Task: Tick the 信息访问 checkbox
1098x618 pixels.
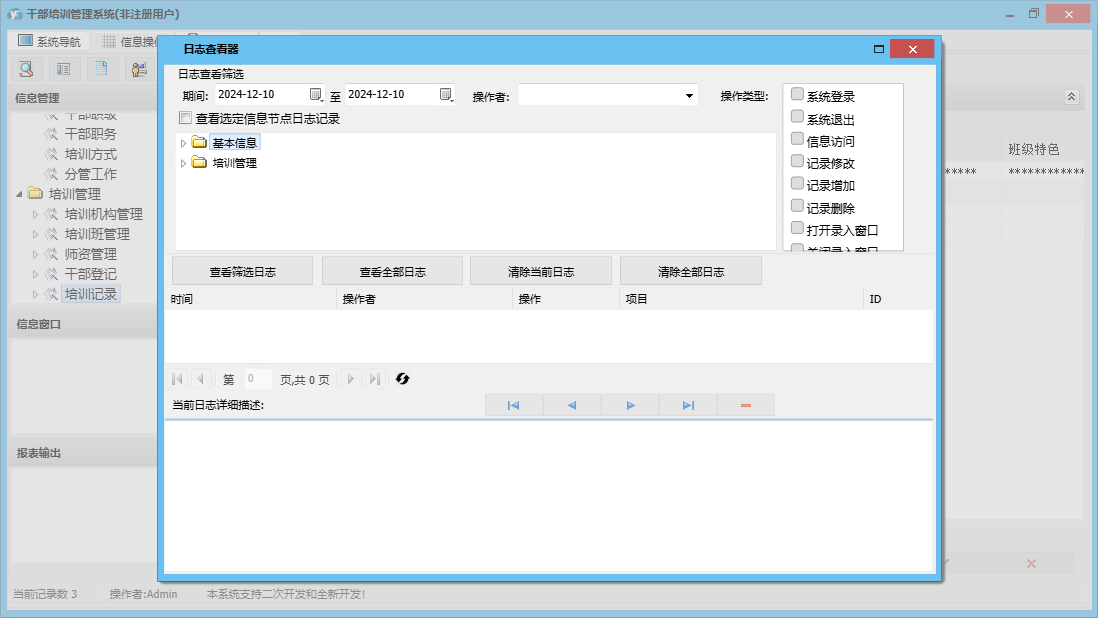Action: pos(797,139)
